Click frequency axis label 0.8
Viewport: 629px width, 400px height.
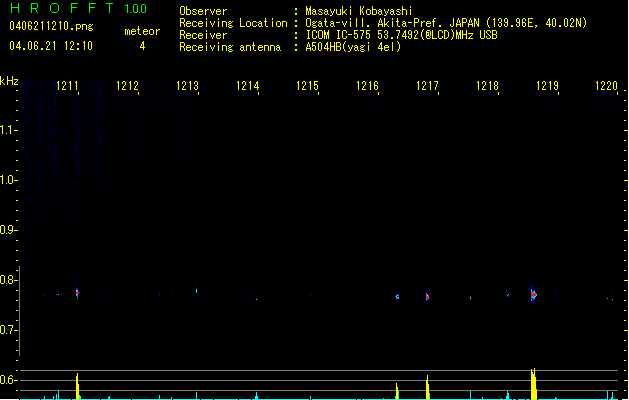(x=8, y=280)
